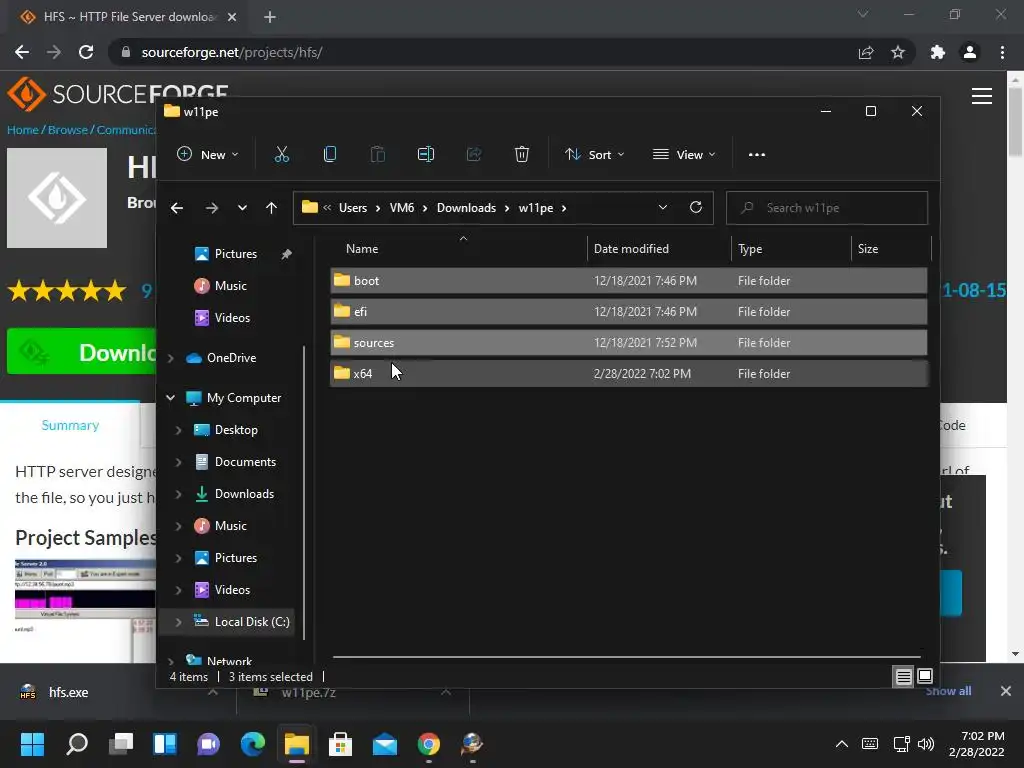Click the Paste icon in Explorer toolbar
Screen dimensions: 1024x768
(377, 155)
